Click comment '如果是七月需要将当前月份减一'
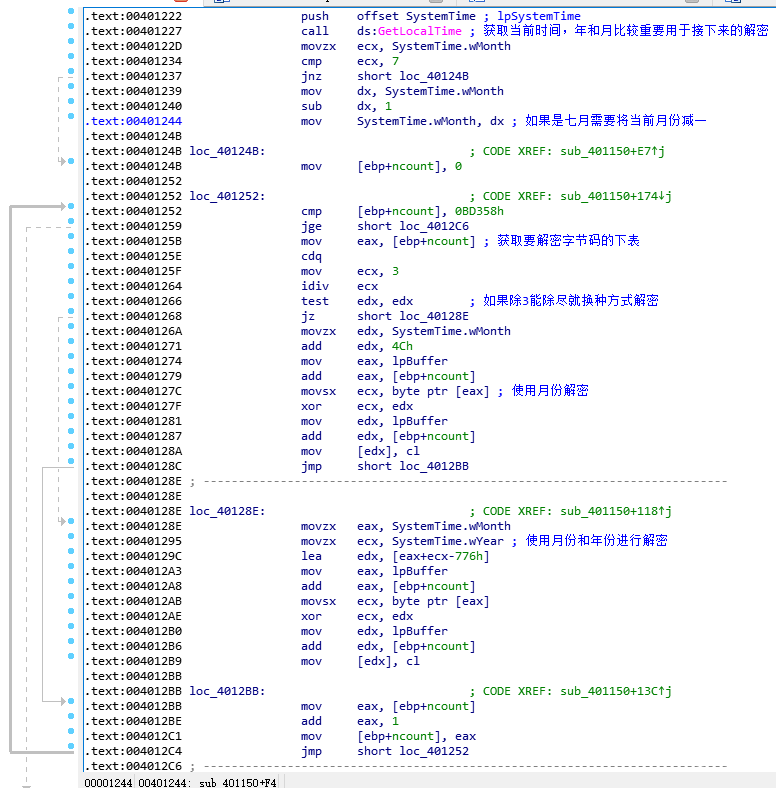Screen dimensions: 776x788 pos(616,121)
